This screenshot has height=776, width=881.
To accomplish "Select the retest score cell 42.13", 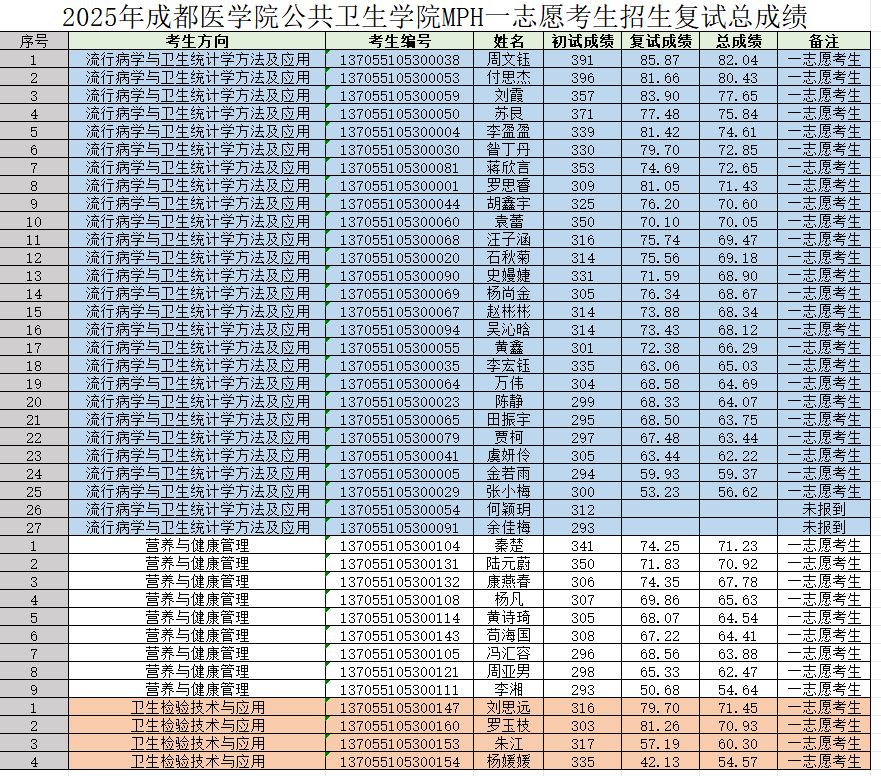I will (660, 761).
